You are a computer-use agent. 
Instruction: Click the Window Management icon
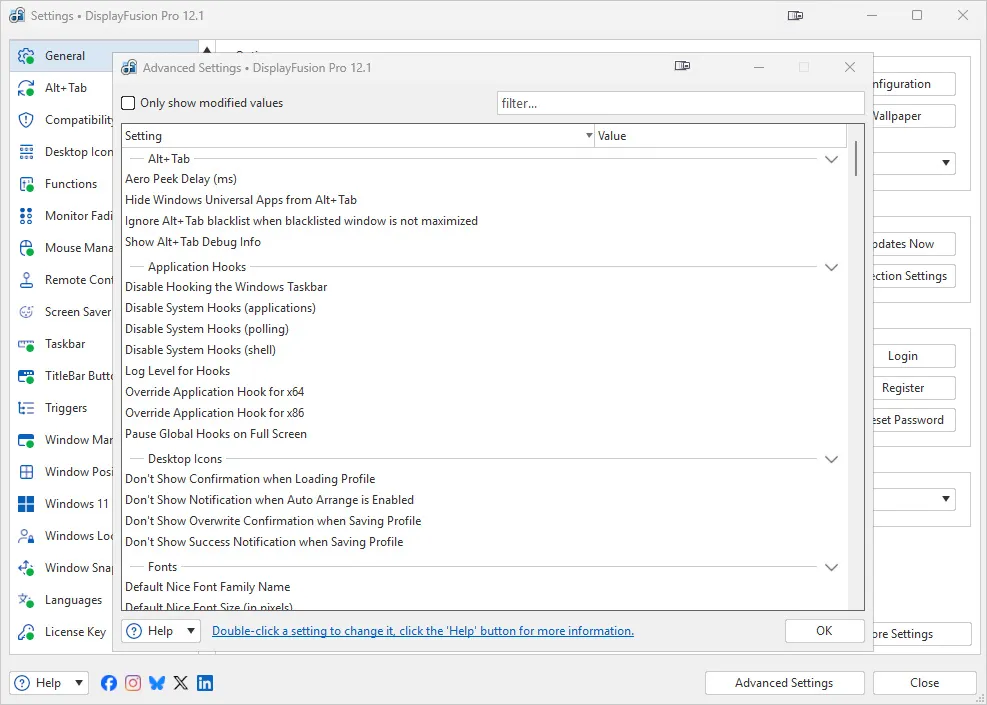[26, 440]
